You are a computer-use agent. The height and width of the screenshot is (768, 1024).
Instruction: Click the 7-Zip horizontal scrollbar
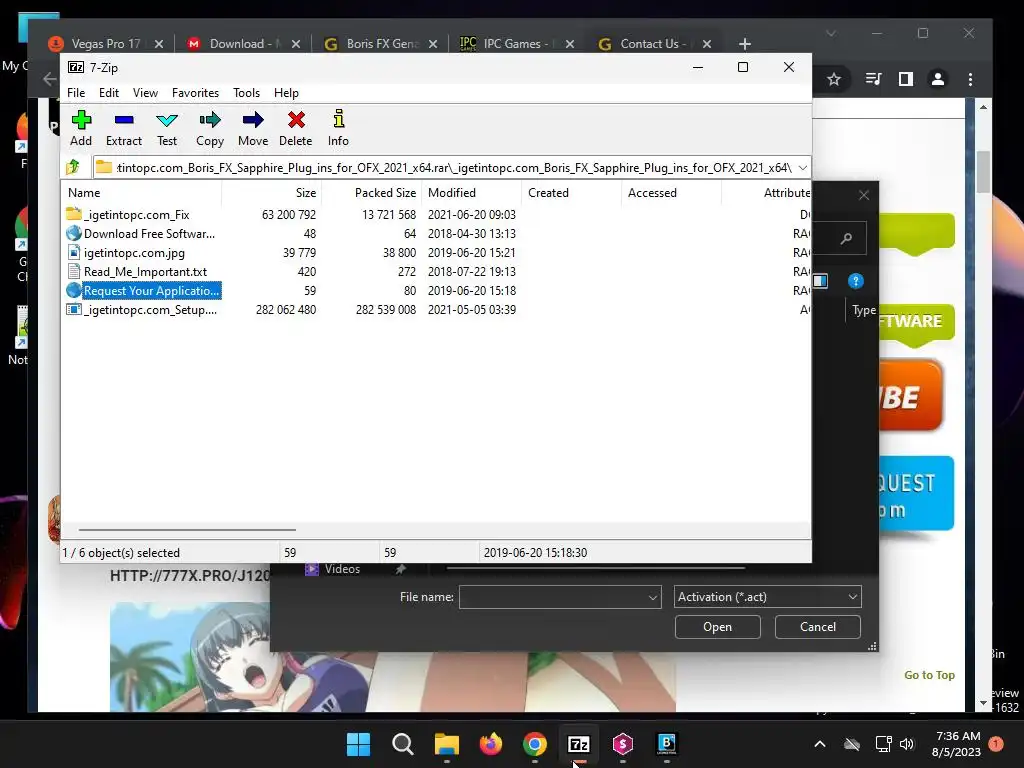[187, 530]
